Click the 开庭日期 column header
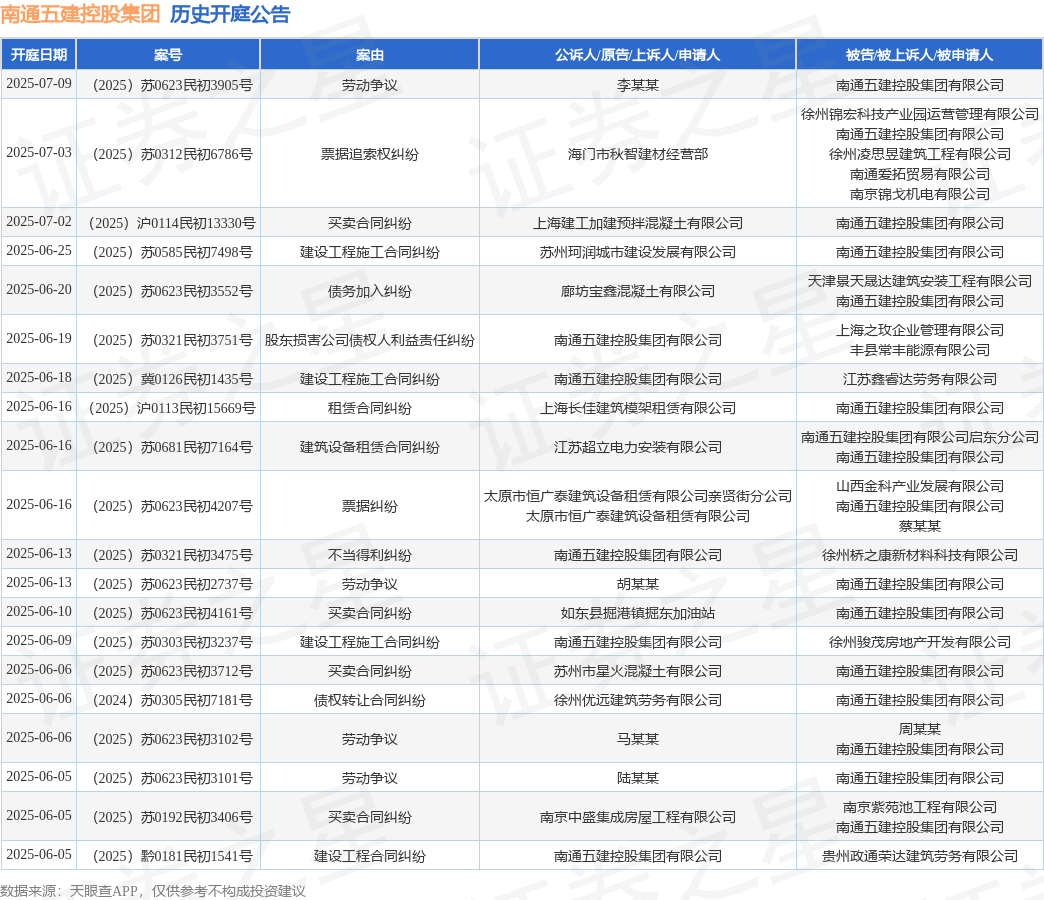This screenshot has width=1044, height=900. click(x=39, y=55)
